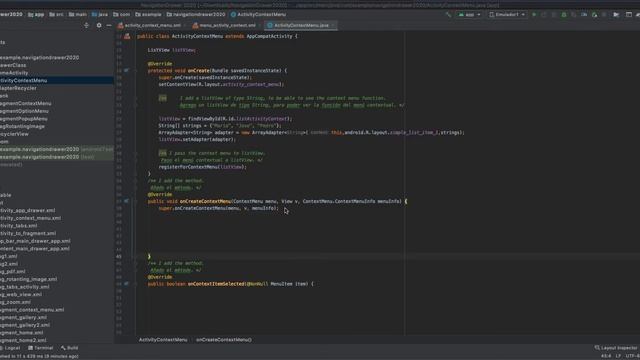Viewport: 640px width, 360px height.
Task: Open the Terminal tool window
Action: point(41,348)
